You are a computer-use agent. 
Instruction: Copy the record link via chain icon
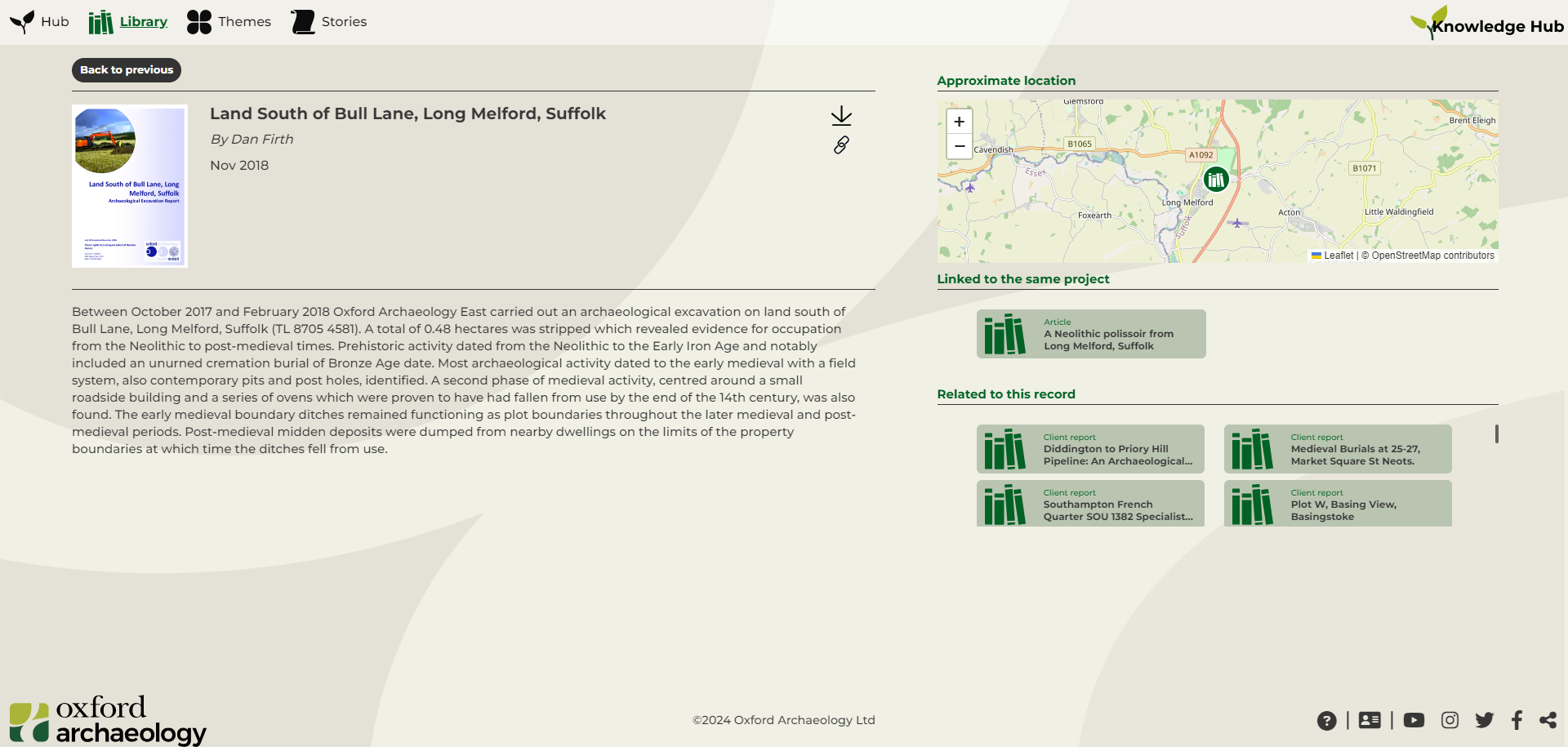[841, 145]
